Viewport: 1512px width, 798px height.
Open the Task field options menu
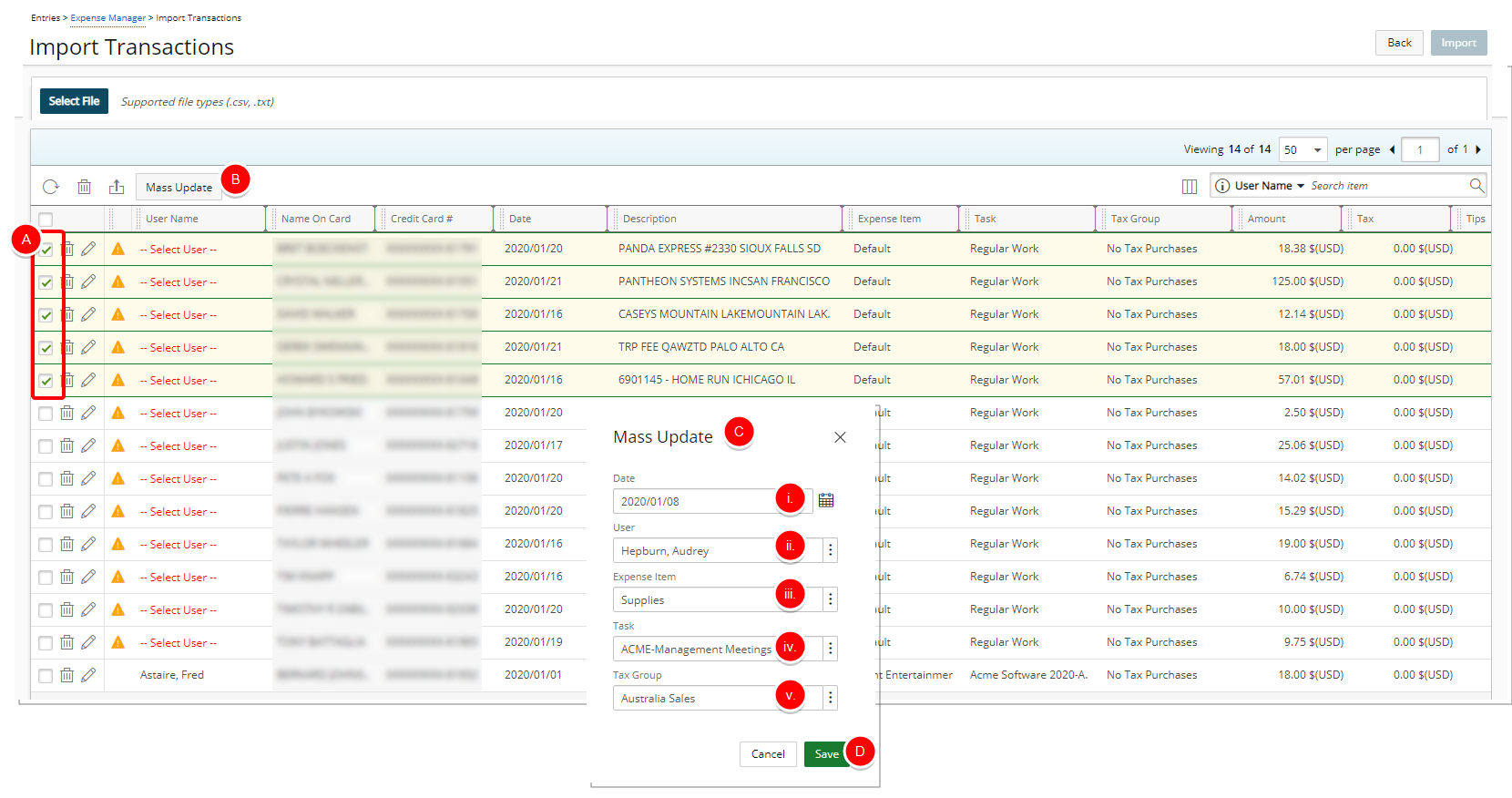[x=830, y=649]
